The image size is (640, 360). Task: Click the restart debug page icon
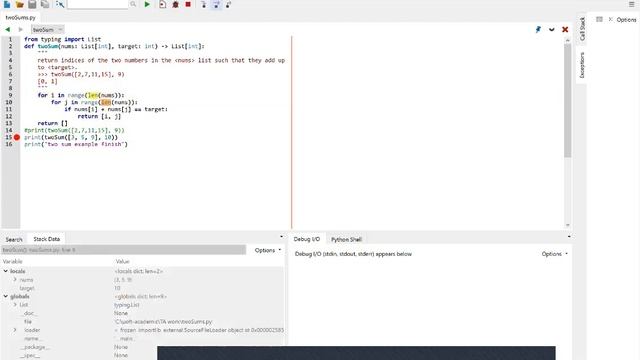coord(162,4)
